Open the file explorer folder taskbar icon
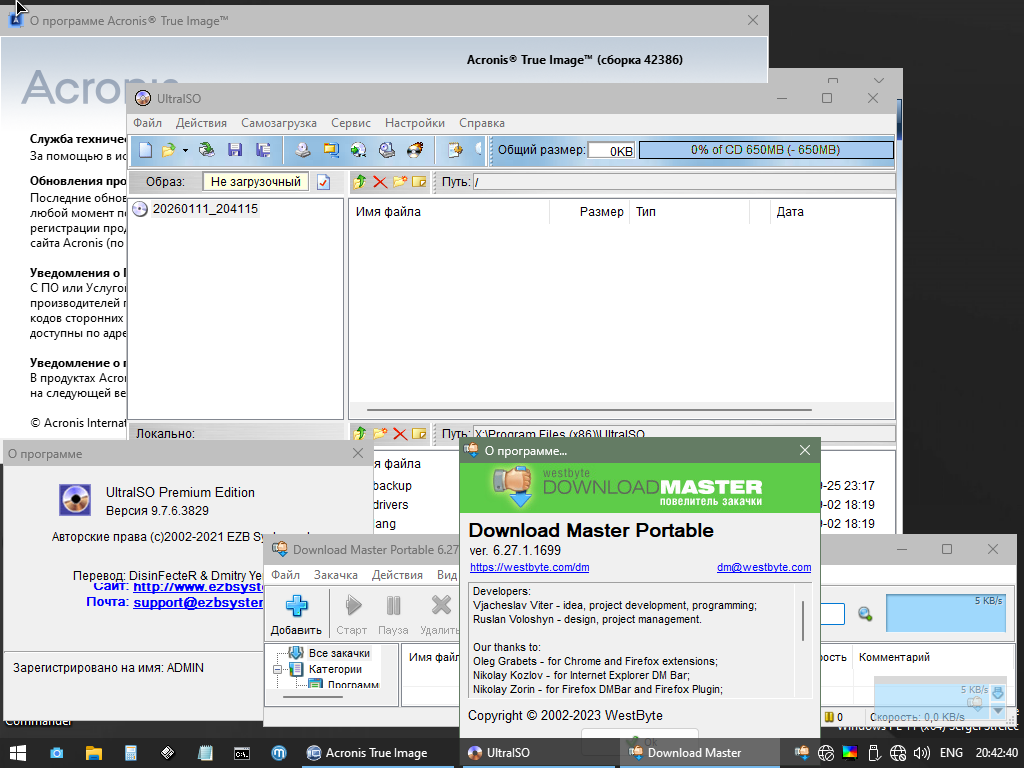 point(93,753)
